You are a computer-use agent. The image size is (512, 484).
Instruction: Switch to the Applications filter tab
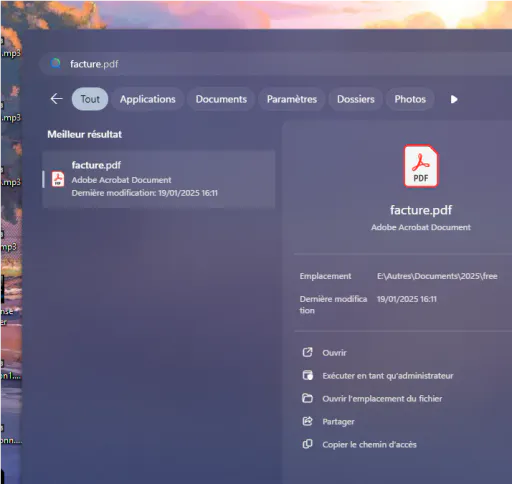coord(148,99)
